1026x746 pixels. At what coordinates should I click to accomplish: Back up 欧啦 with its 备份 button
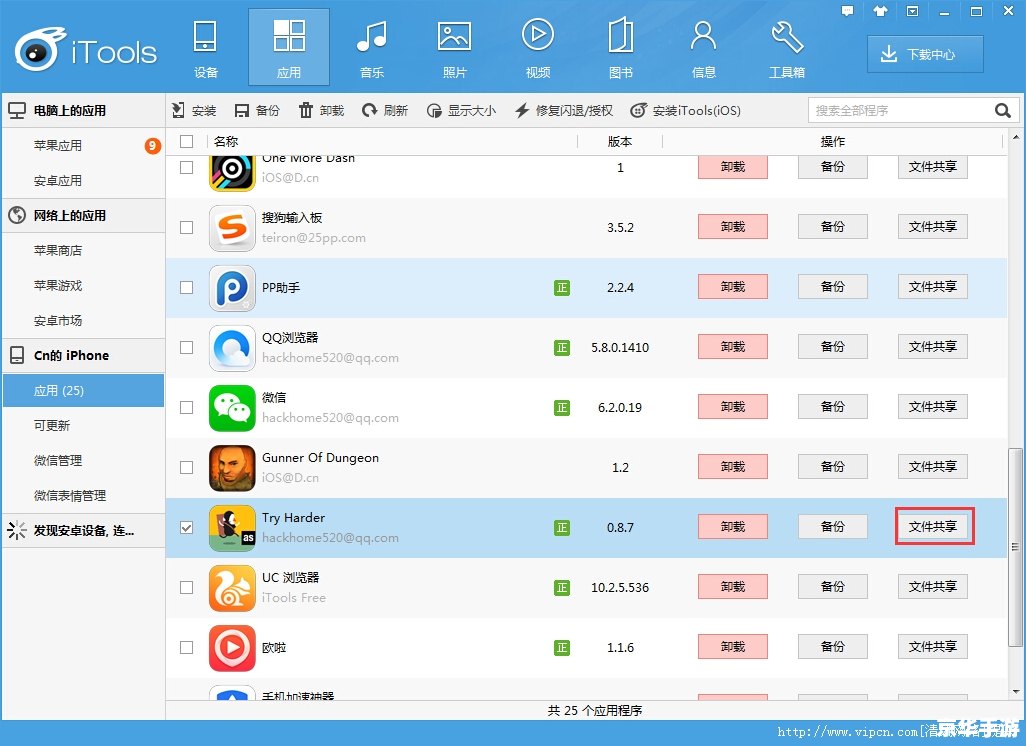pos(833,647)
